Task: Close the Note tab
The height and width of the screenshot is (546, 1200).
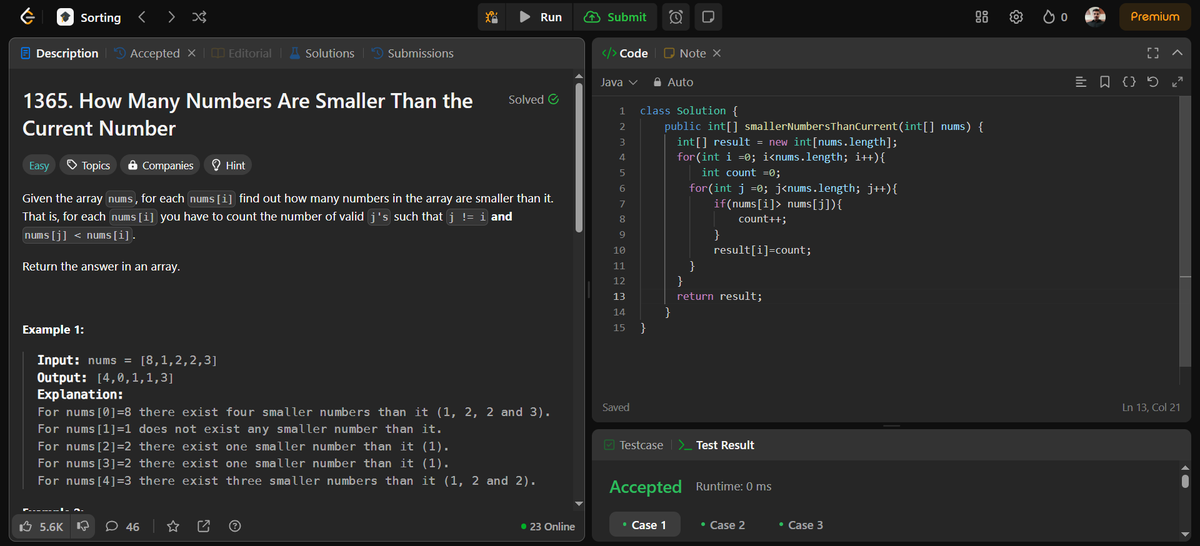Action: (717, 53)
